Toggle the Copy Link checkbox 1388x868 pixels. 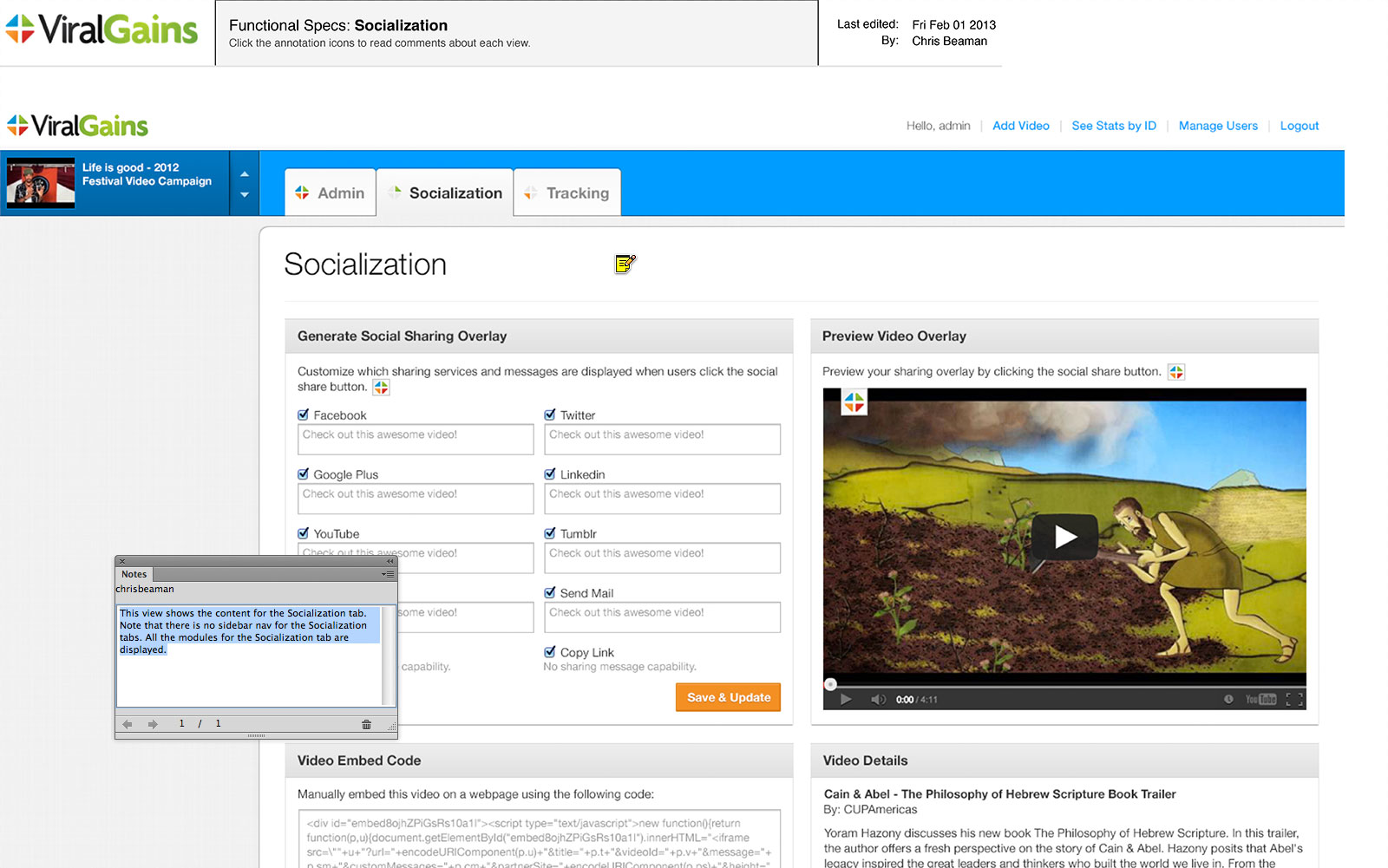click(549, 651)
